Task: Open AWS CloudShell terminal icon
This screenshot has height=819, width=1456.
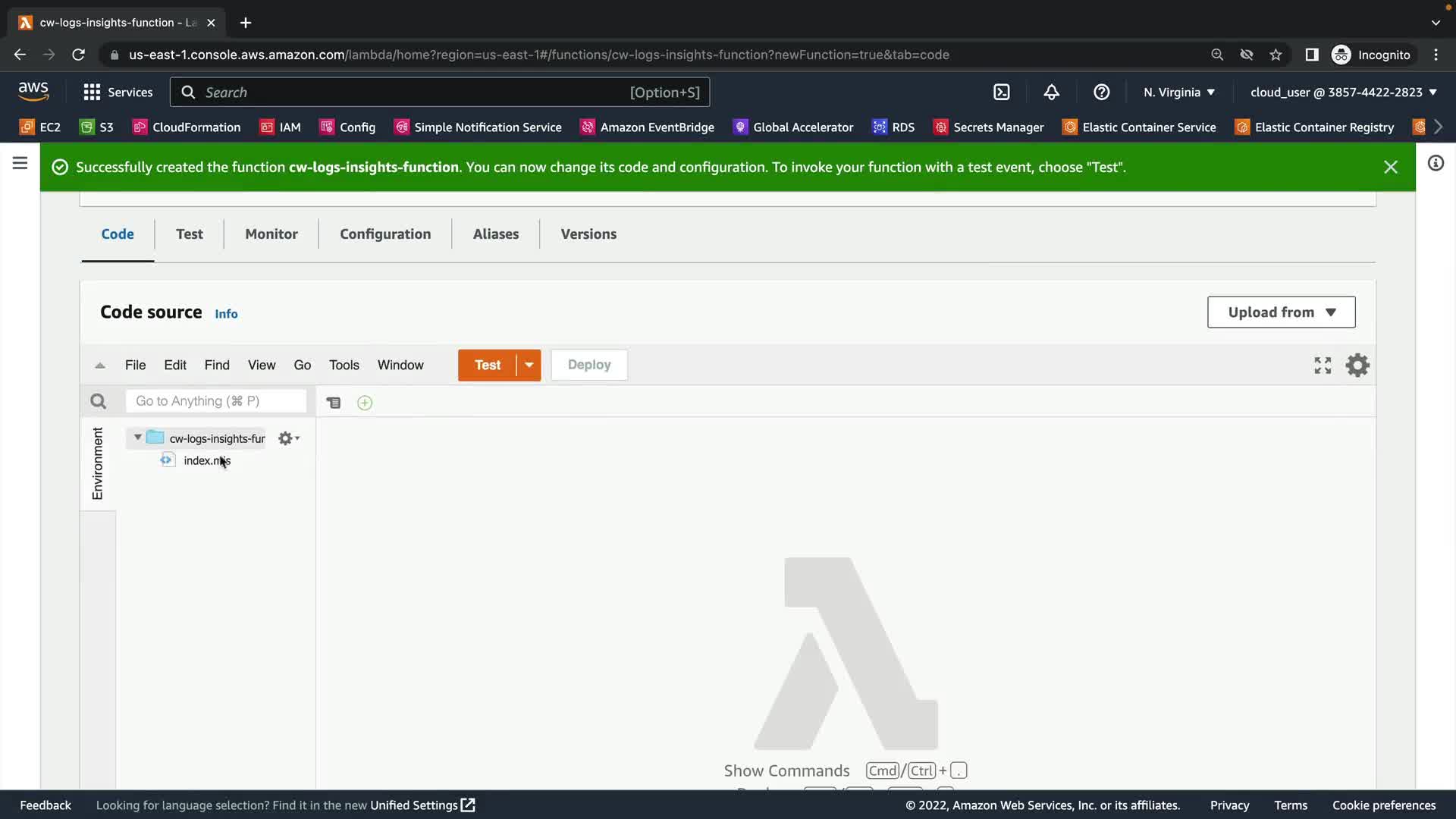Action: (1001, 93)
